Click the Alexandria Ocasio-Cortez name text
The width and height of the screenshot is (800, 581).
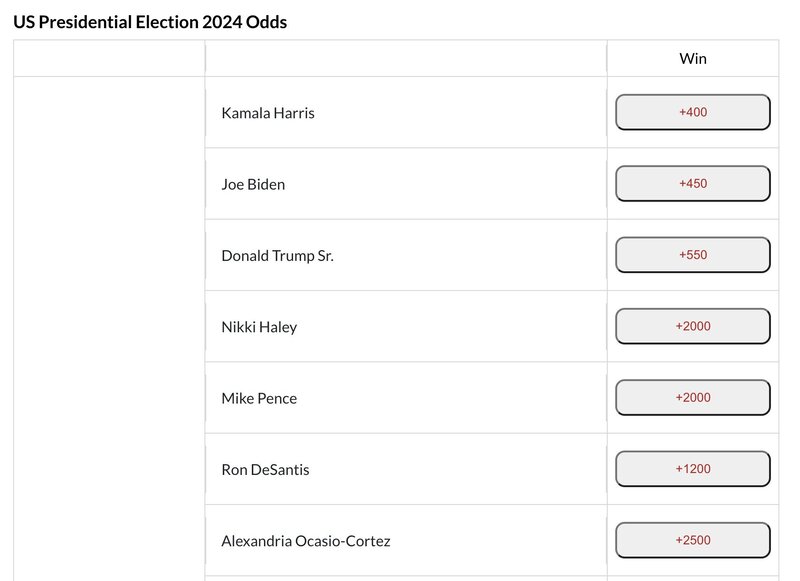click(x=306, y=541)
